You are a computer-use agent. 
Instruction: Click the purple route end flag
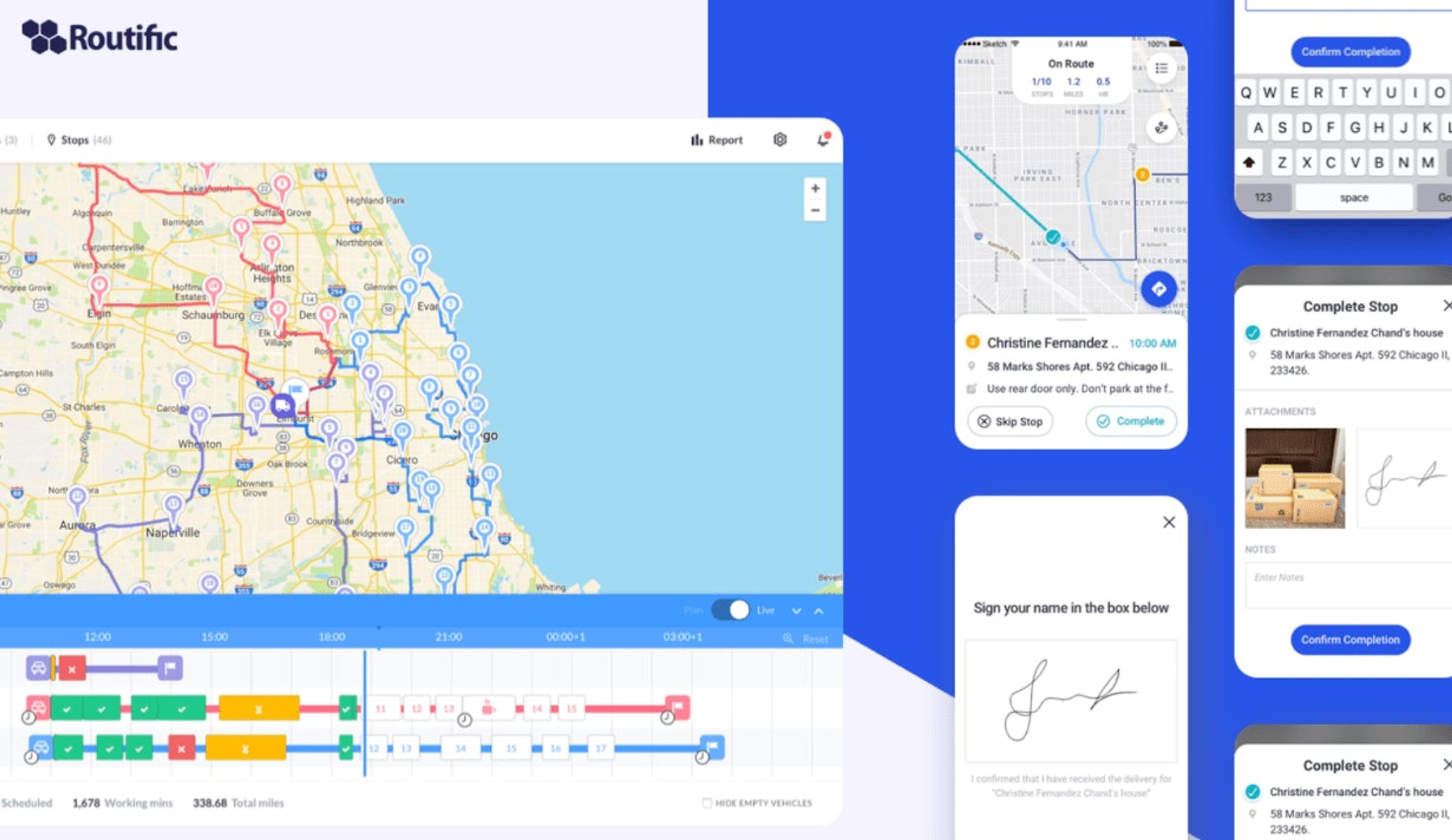171,668
